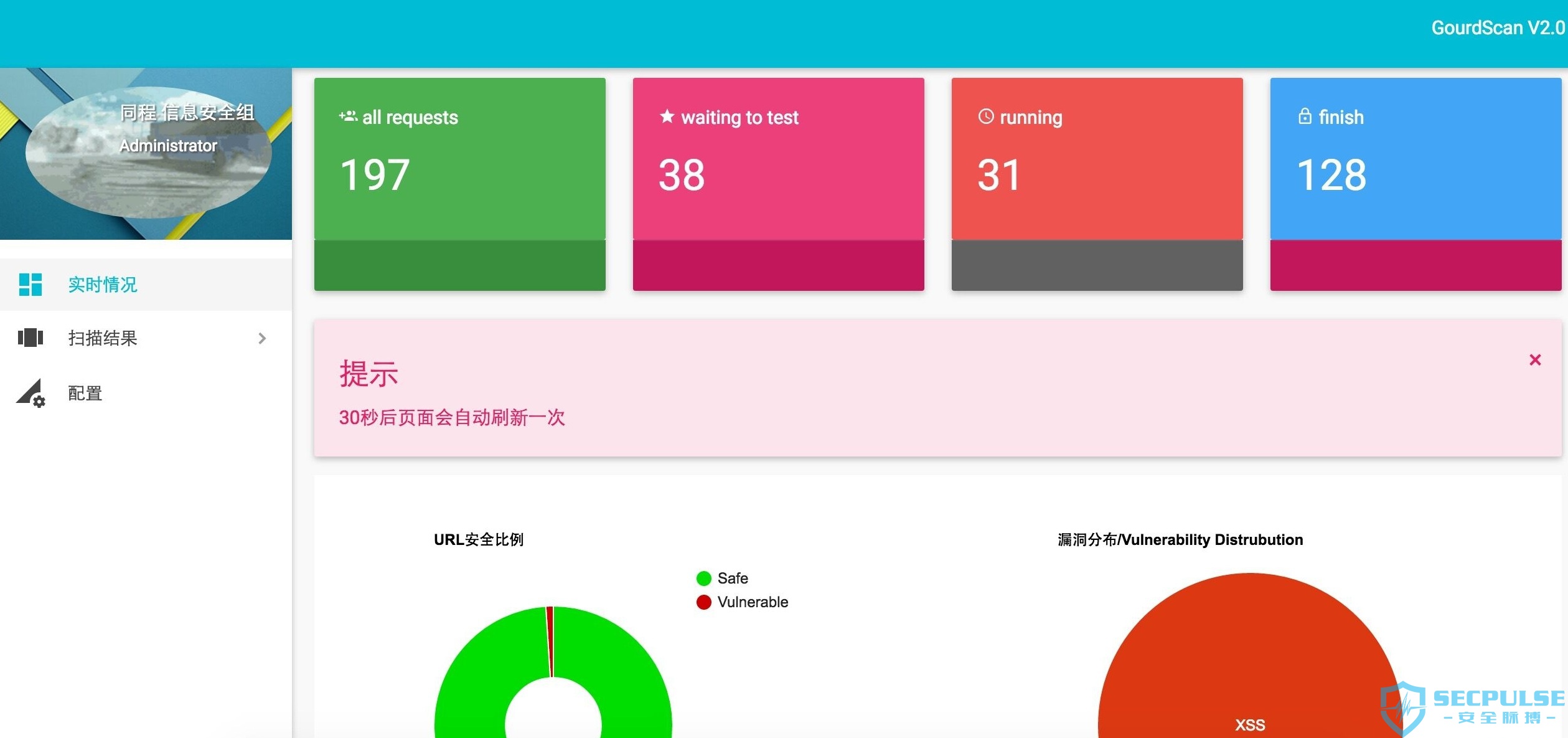Image resolution: width=1568 pixels, height=738 pixels.
Task: Click the carousel icon beside 扫描结果
Action: 31,338
